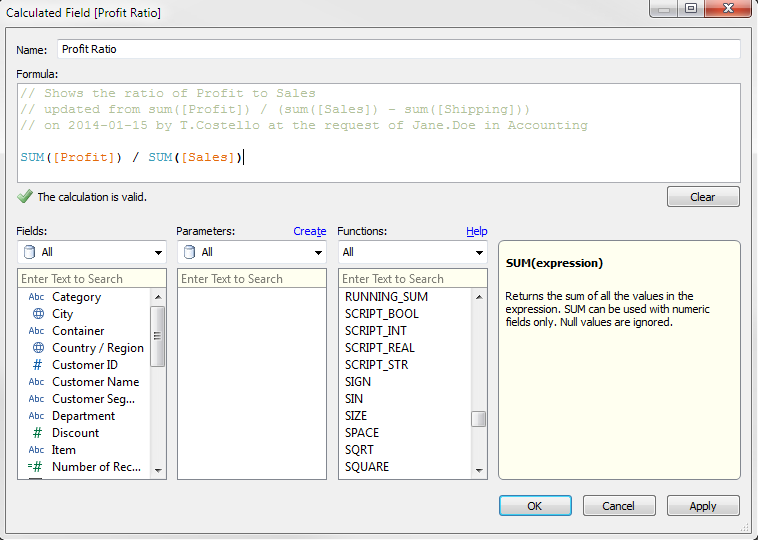Select the Country / Region field

(x=98, y=348)
